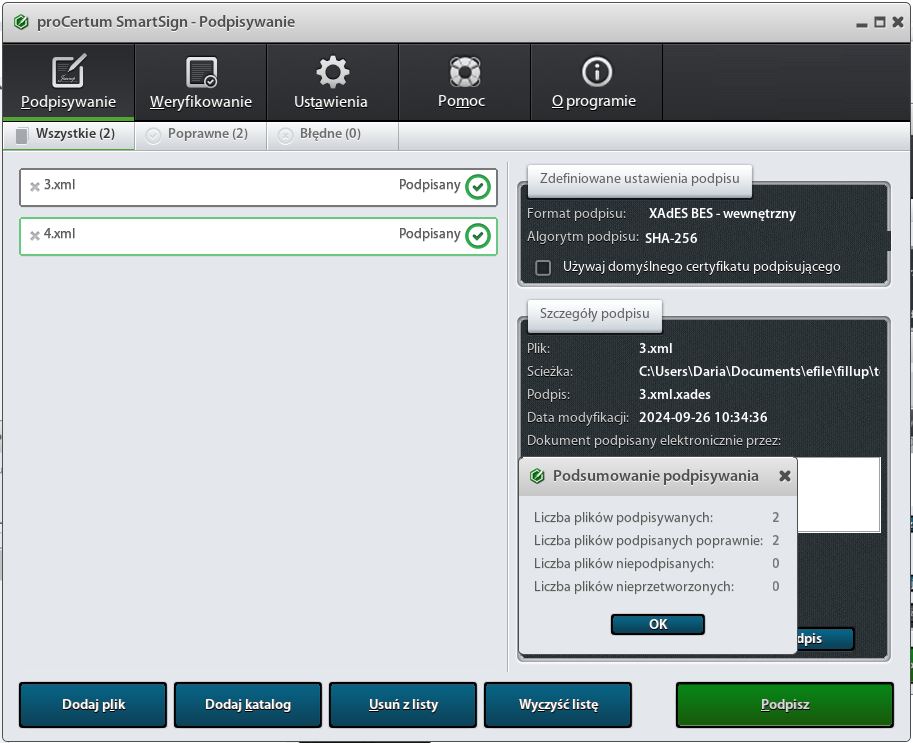Enable Używaj domyślnego certyfikatu podpisującego checkbox
Screen dimensions: 913x743
click(x=543, y=267)
